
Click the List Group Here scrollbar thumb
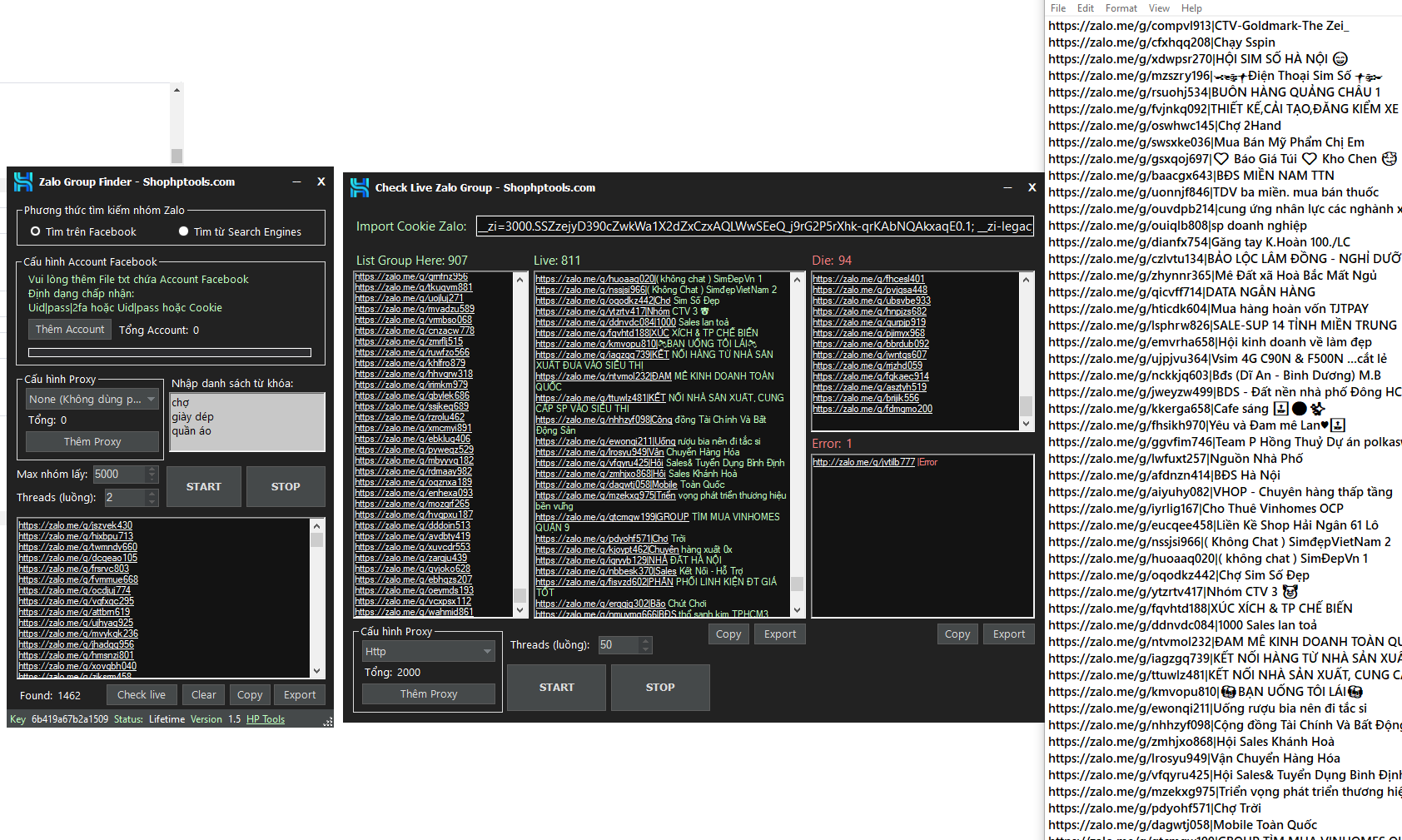click(520, 594)
